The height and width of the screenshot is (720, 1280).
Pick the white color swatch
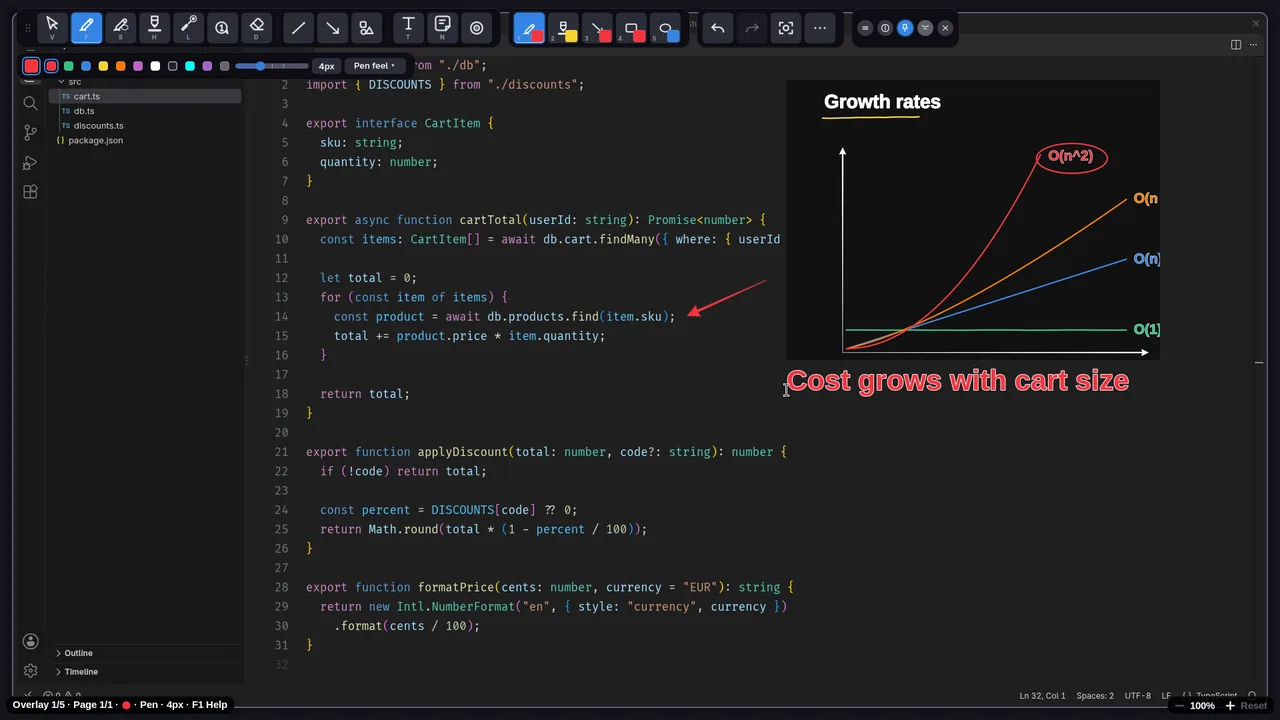(155, 66)
